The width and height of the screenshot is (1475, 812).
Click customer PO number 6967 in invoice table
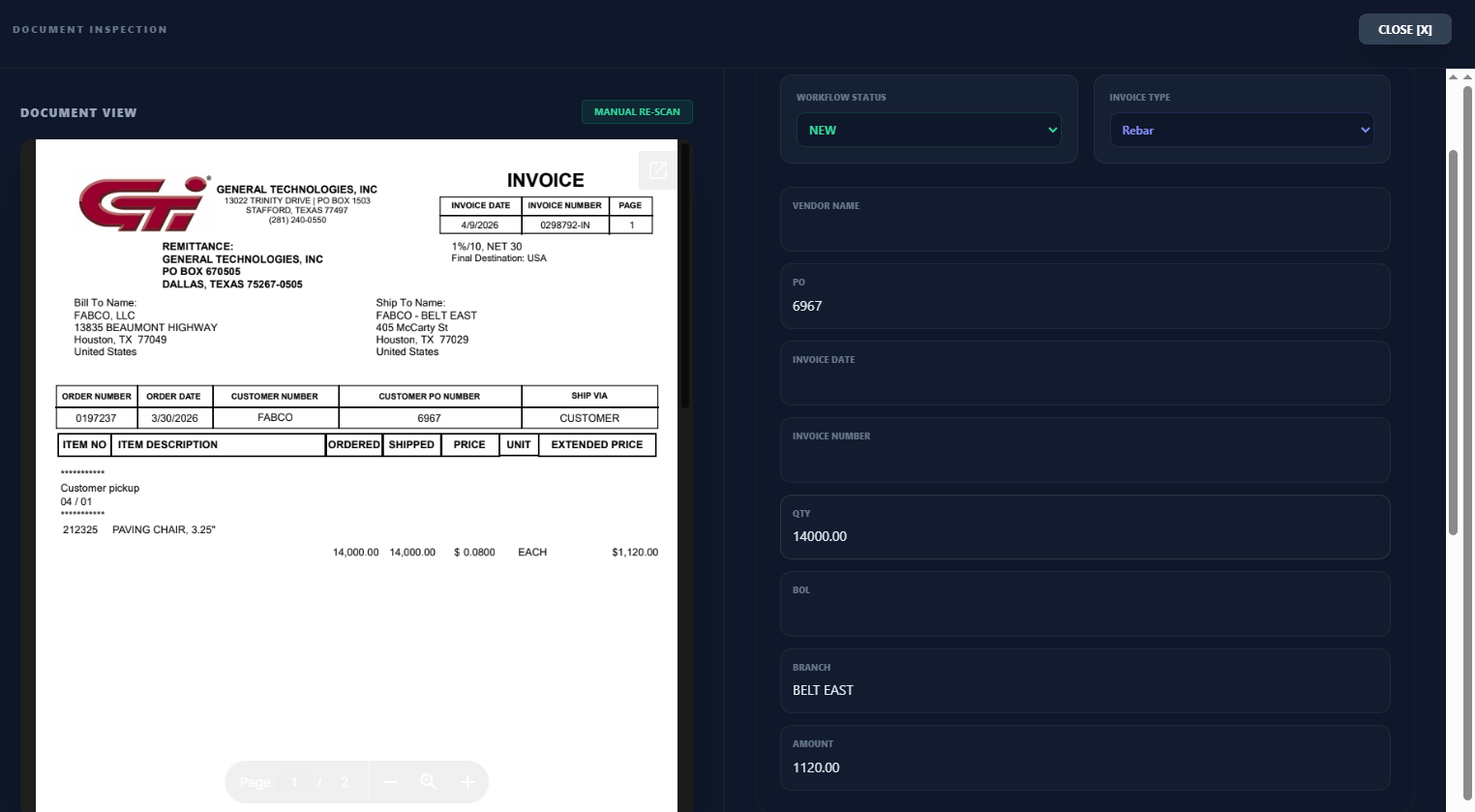(429, 418)
